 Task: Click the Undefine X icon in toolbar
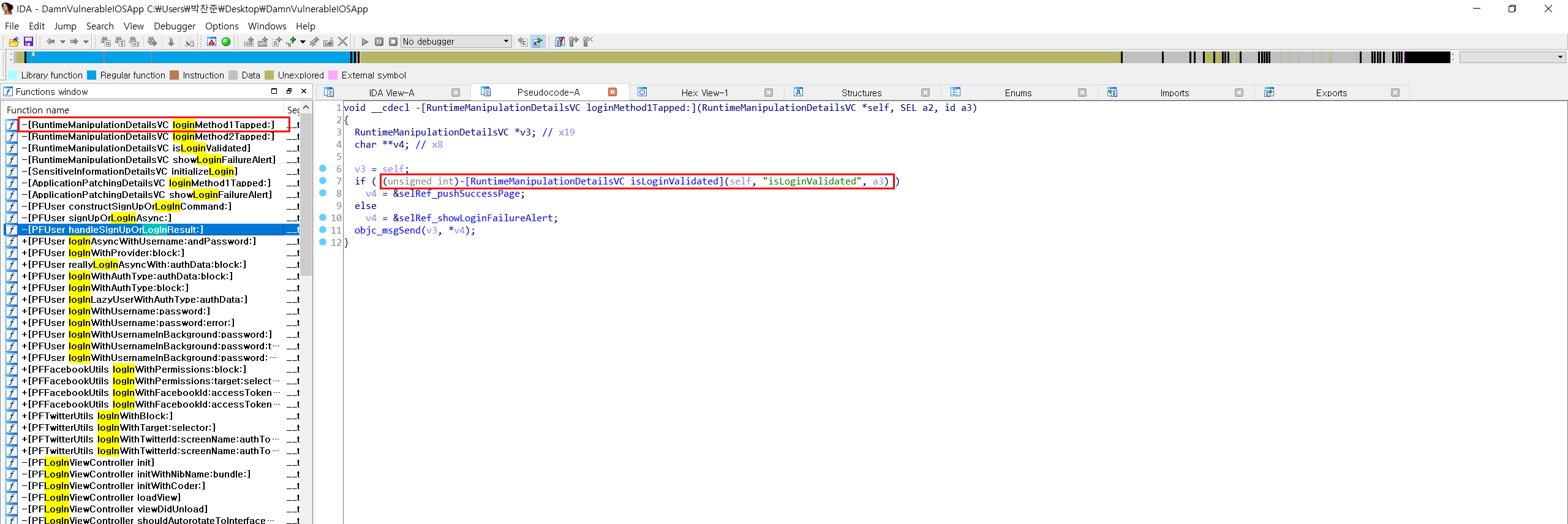(343, 42)
